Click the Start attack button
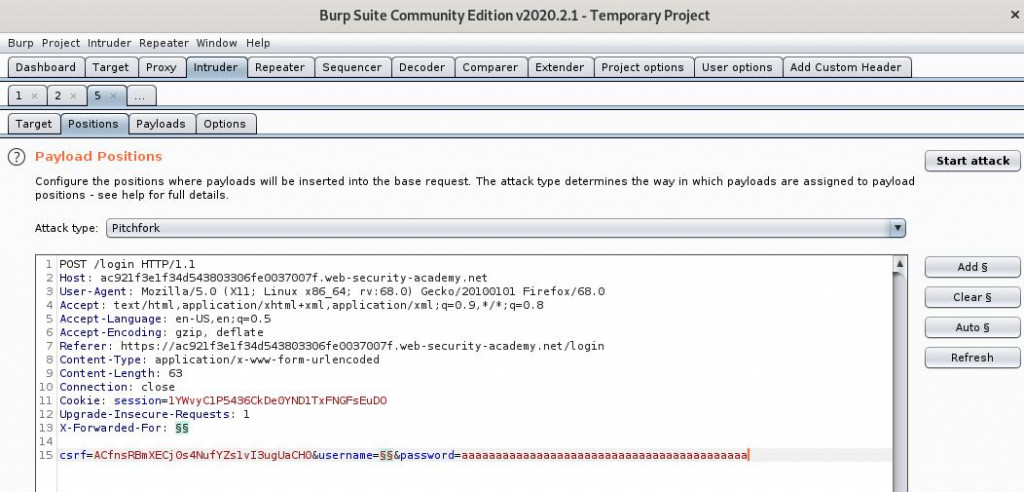Viewport: 1024px width, 492px height. point(973,161)
